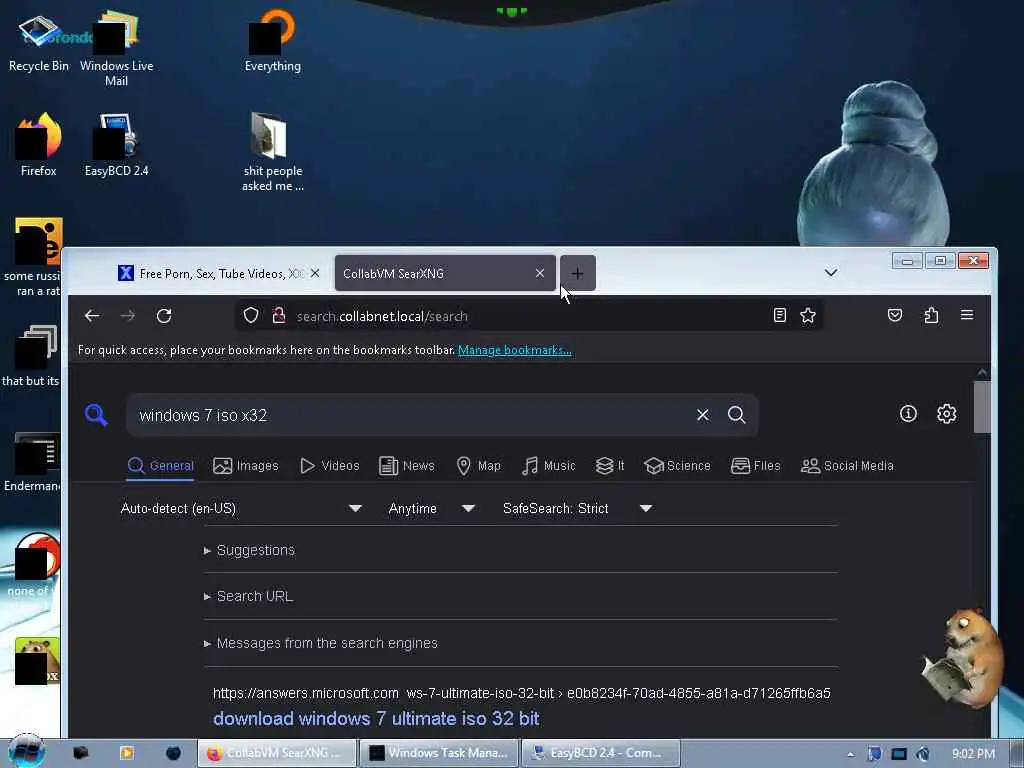1024x768 pixels.
Task: Switch to the It category
Action: pyautogui.click(x=610, y=466)
